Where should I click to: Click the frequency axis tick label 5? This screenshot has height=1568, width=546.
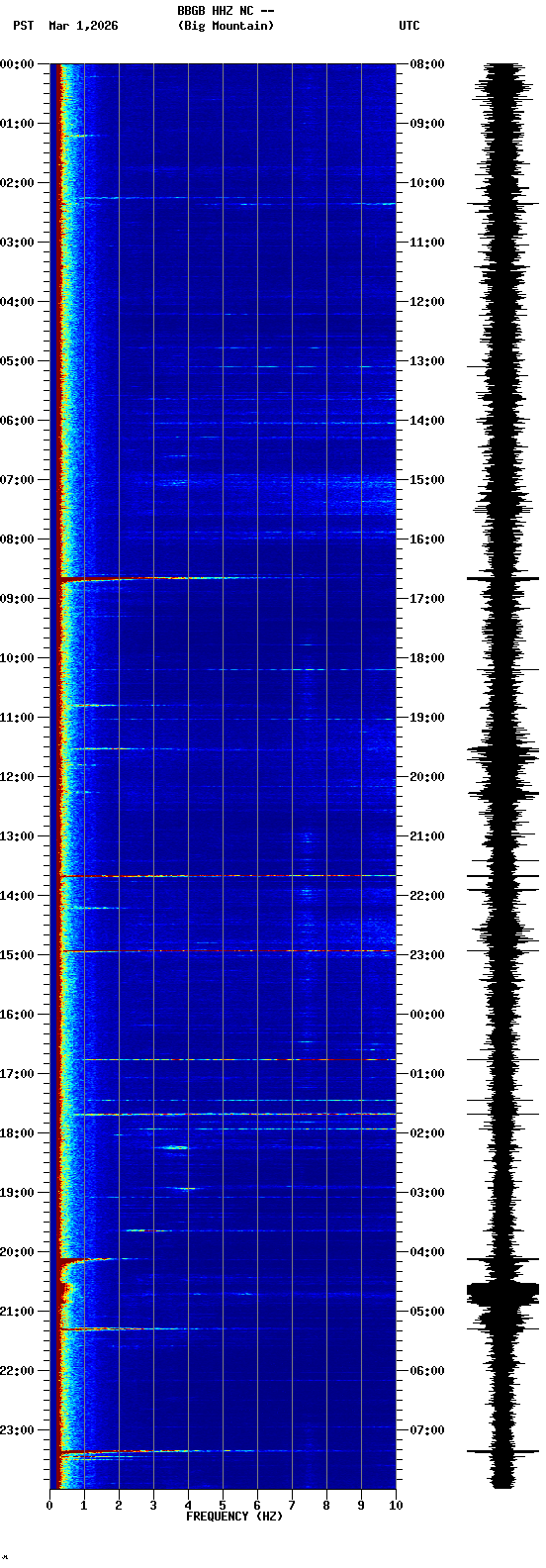[x=223, y=1506]
